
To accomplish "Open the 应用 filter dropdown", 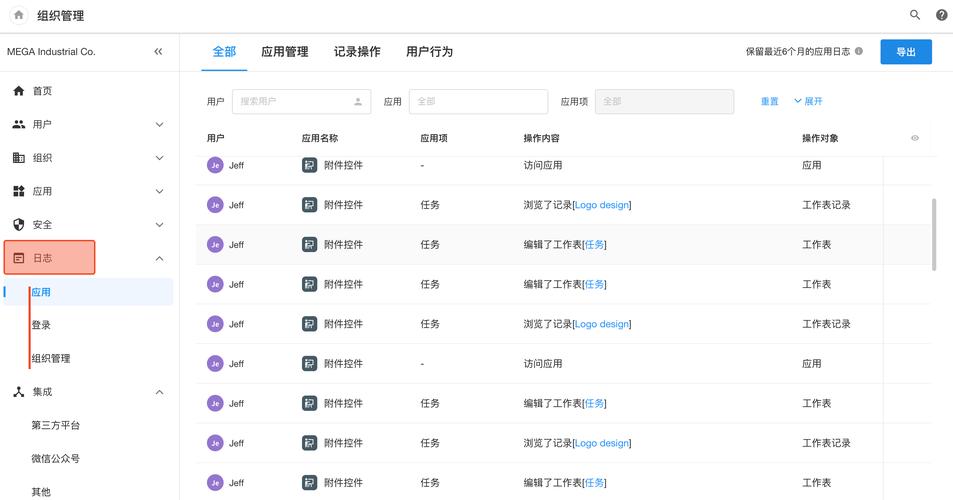I will coord(478,102).
